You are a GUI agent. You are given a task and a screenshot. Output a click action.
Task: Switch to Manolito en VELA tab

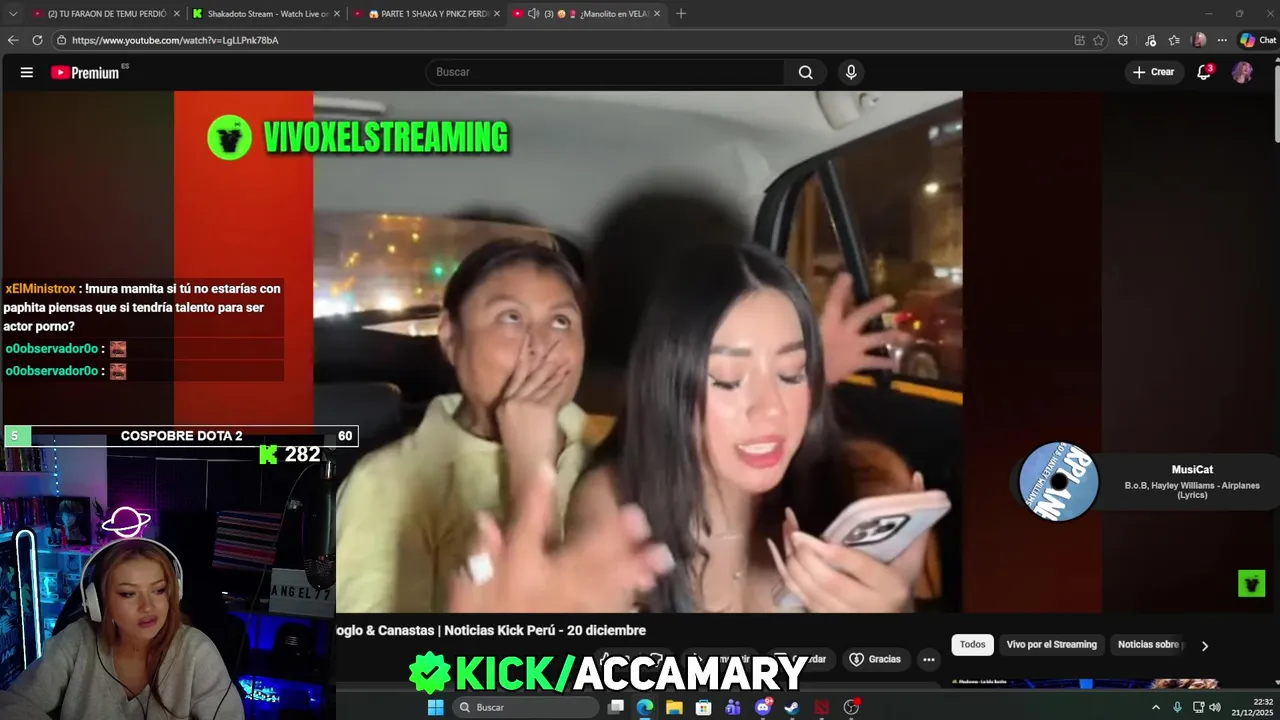point(585,14)
